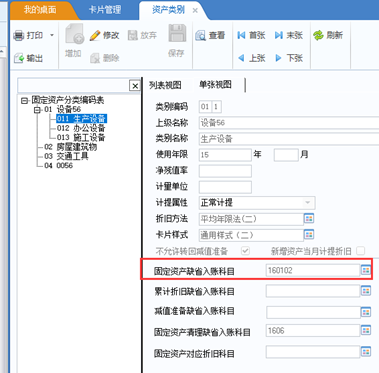Click the 增加 add toolbar button

tap(74, 41)
